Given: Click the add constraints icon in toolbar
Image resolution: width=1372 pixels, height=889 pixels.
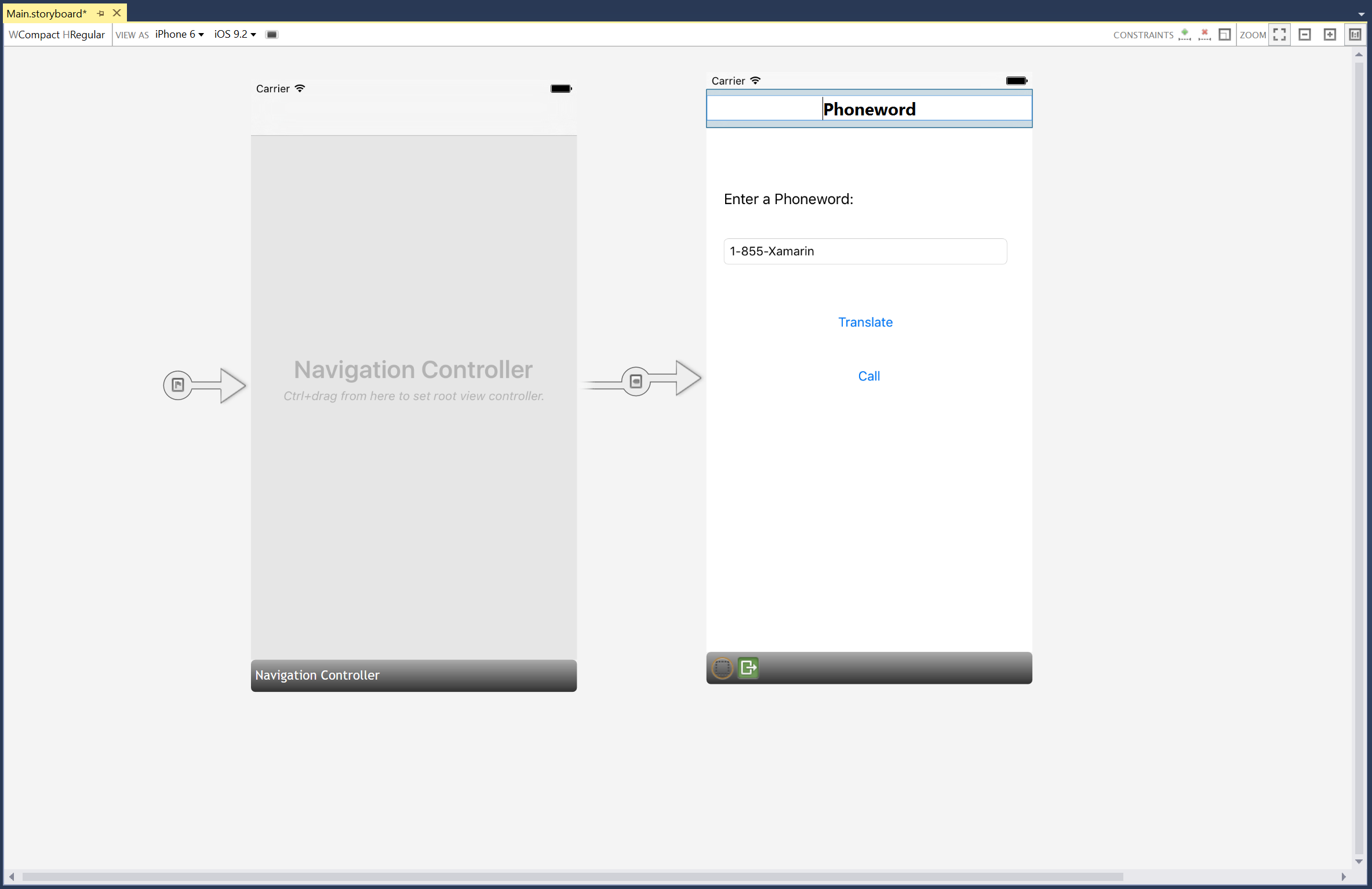Looking at the screenshot, I should [1184, 34].
